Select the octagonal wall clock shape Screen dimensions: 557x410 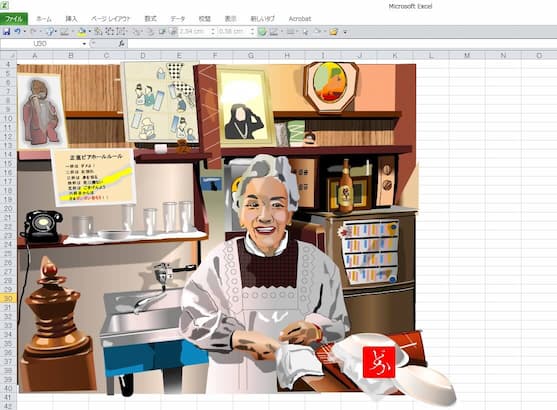pos(330,86)
